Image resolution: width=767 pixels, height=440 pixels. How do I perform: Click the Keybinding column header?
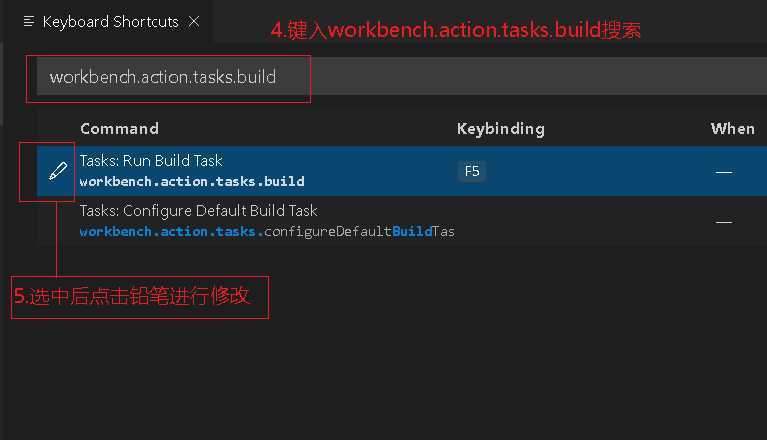500,128
